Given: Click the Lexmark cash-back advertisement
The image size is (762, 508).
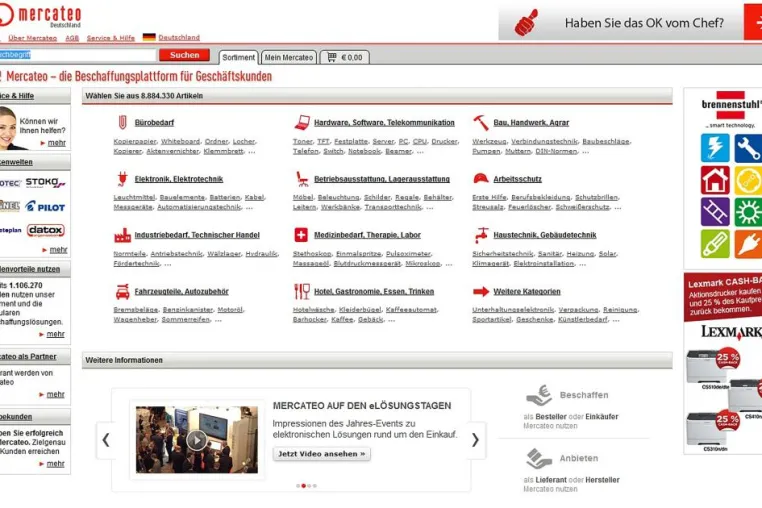Looking at the screenshot, I should 723,363.
